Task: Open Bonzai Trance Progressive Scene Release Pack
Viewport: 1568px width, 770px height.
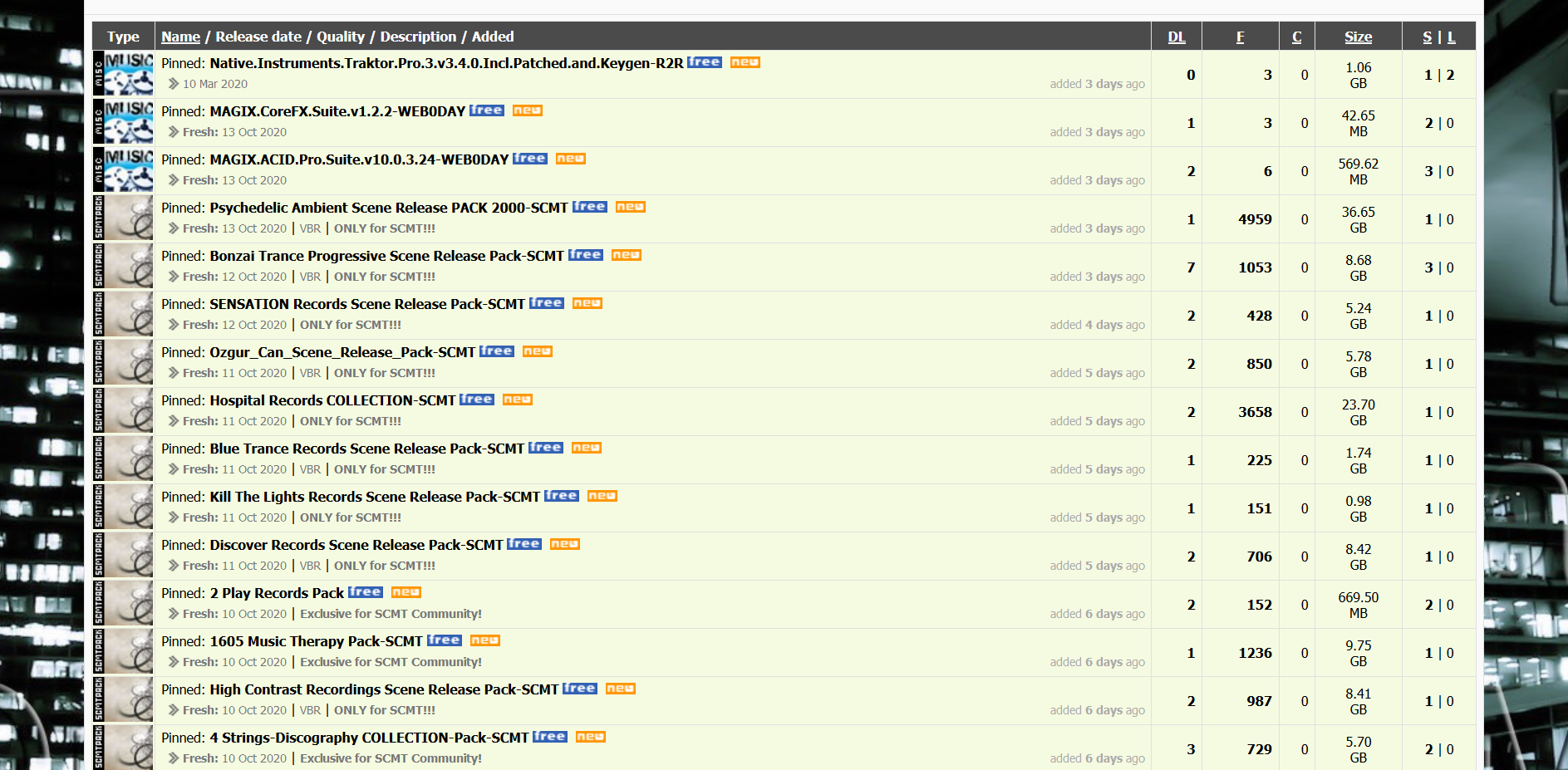Action: pos(386,256)
